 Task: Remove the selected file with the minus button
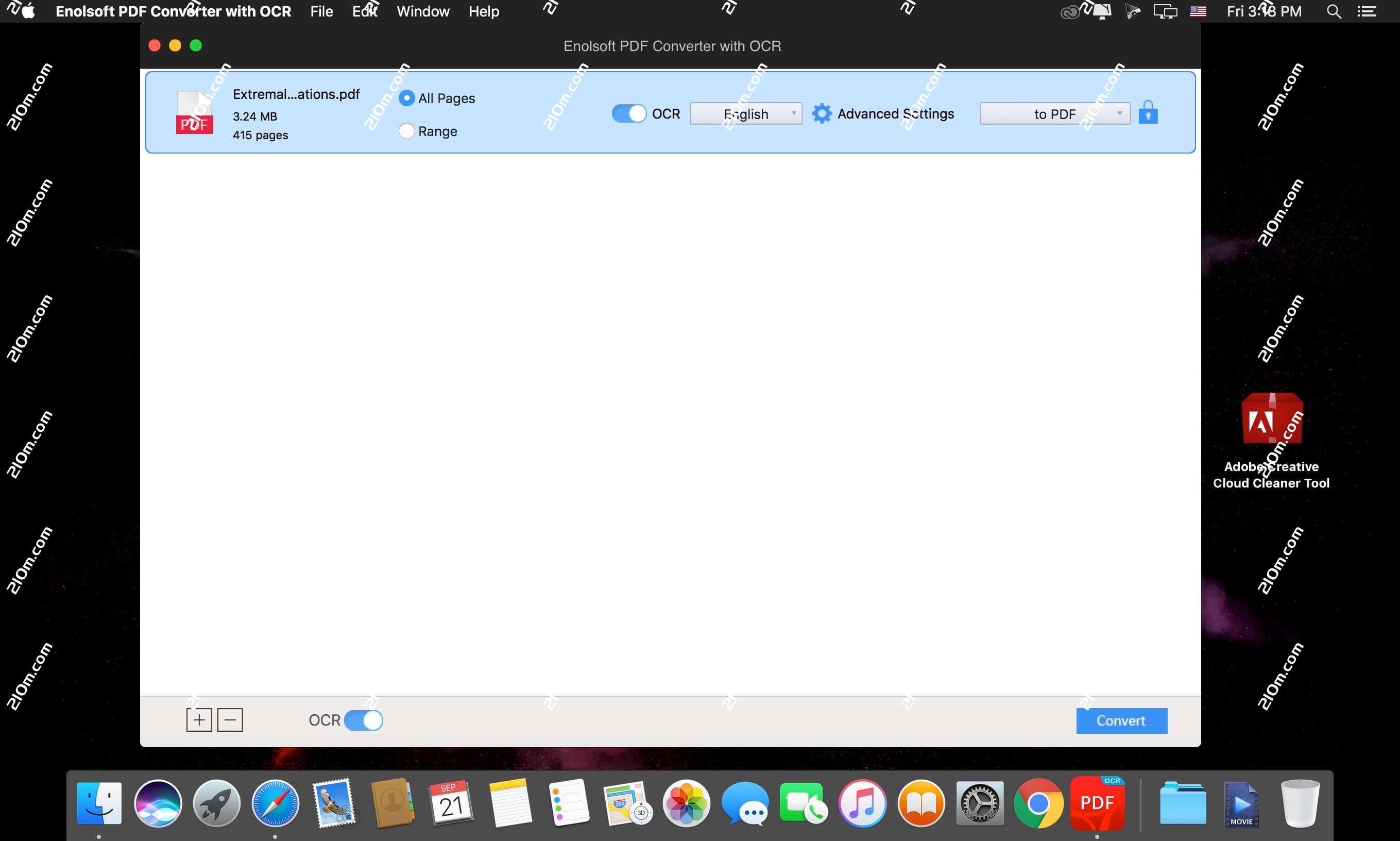coord(230,720)
